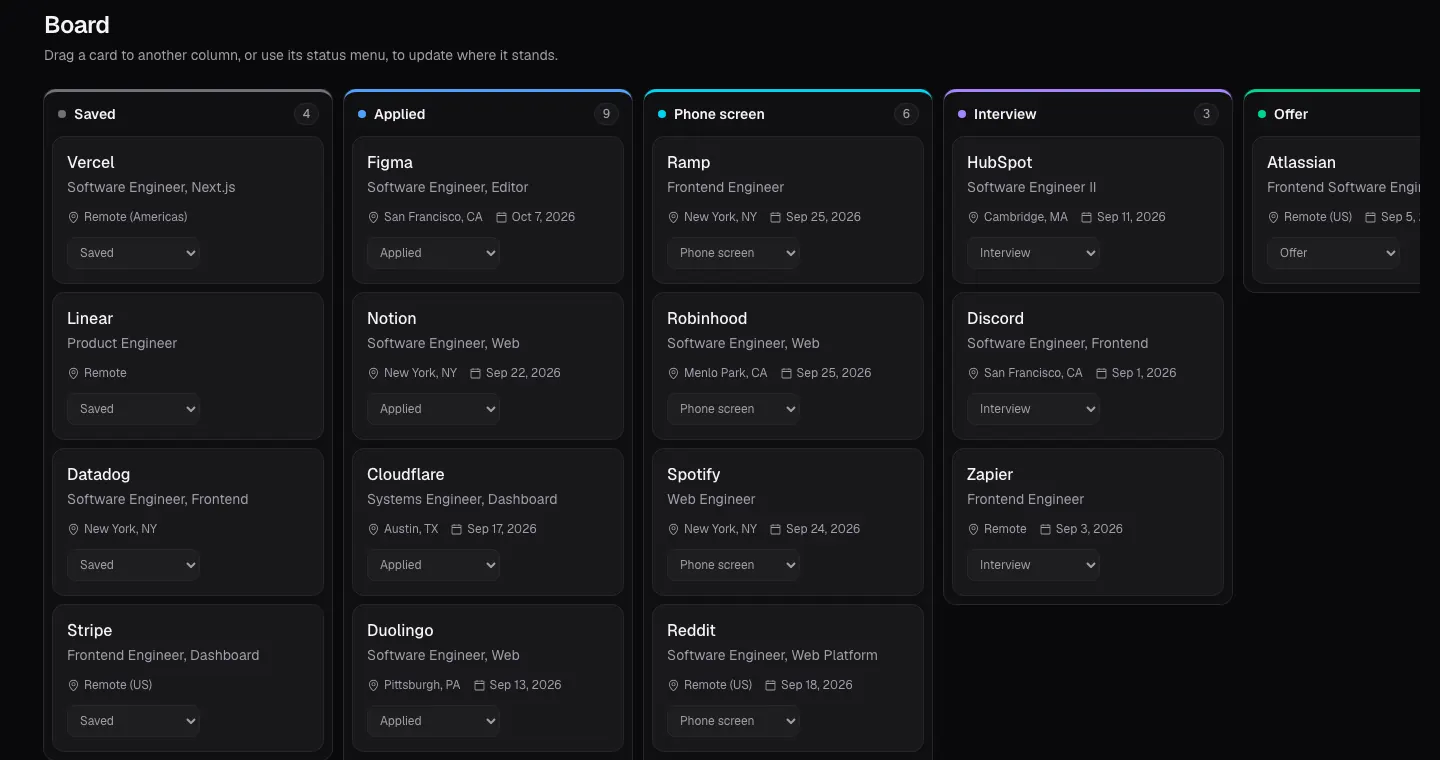
Task: Open the status dropdown on Figma card
Action: tap(433, 253)
